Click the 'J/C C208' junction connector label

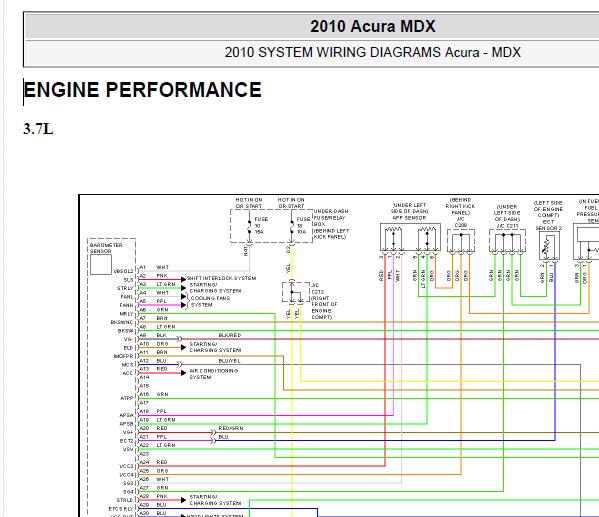(x=460, y=222)
